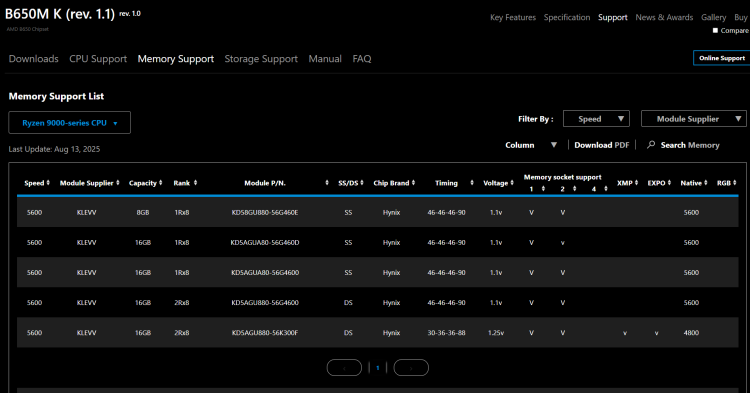Click part number KD5AGUA80-56G460D
Screen dimensions: 750x393
(x=265, y=242)
